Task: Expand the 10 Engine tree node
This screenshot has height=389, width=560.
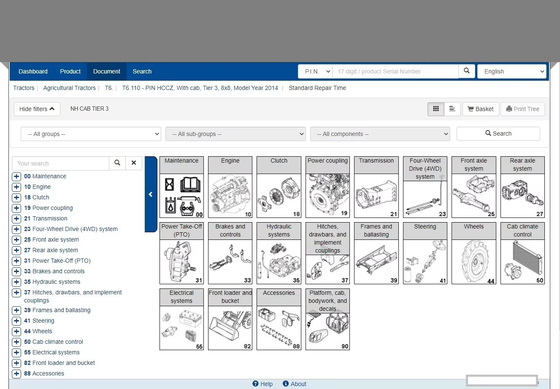Action: 16,187
